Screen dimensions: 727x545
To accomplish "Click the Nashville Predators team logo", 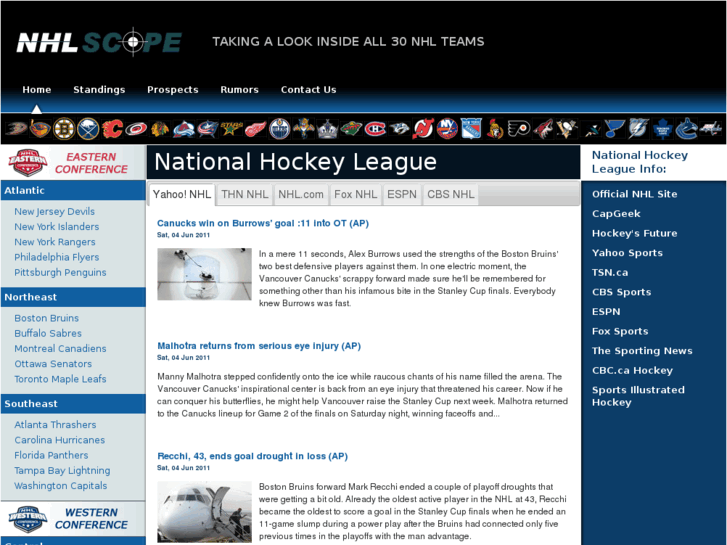I will [x=399, y=128].
